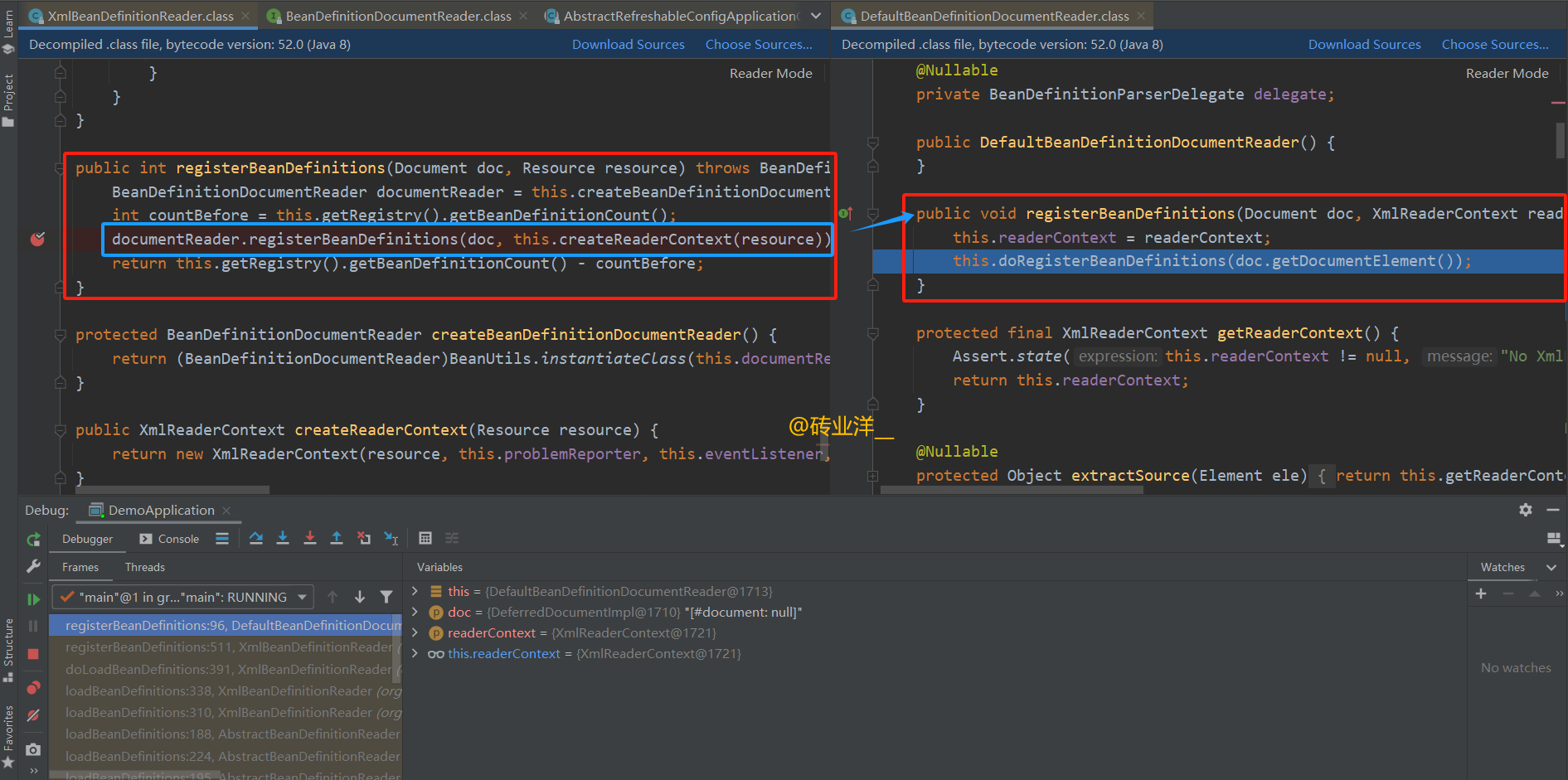Click right editor horizontal scrollbar

click(x=1012, y=490)
